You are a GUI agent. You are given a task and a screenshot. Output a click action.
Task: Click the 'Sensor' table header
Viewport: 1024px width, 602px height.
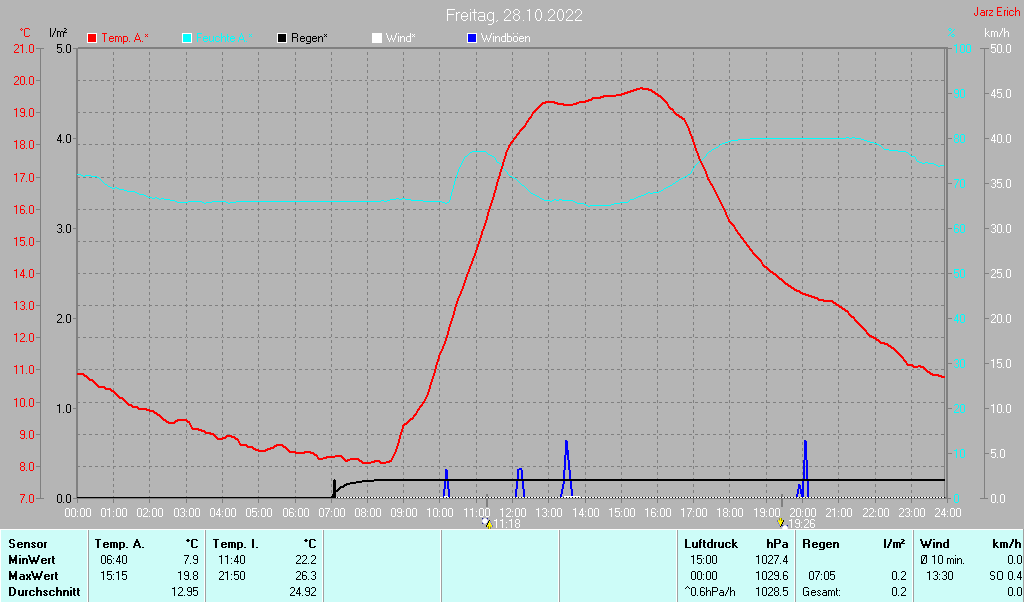tap(28, 544)
